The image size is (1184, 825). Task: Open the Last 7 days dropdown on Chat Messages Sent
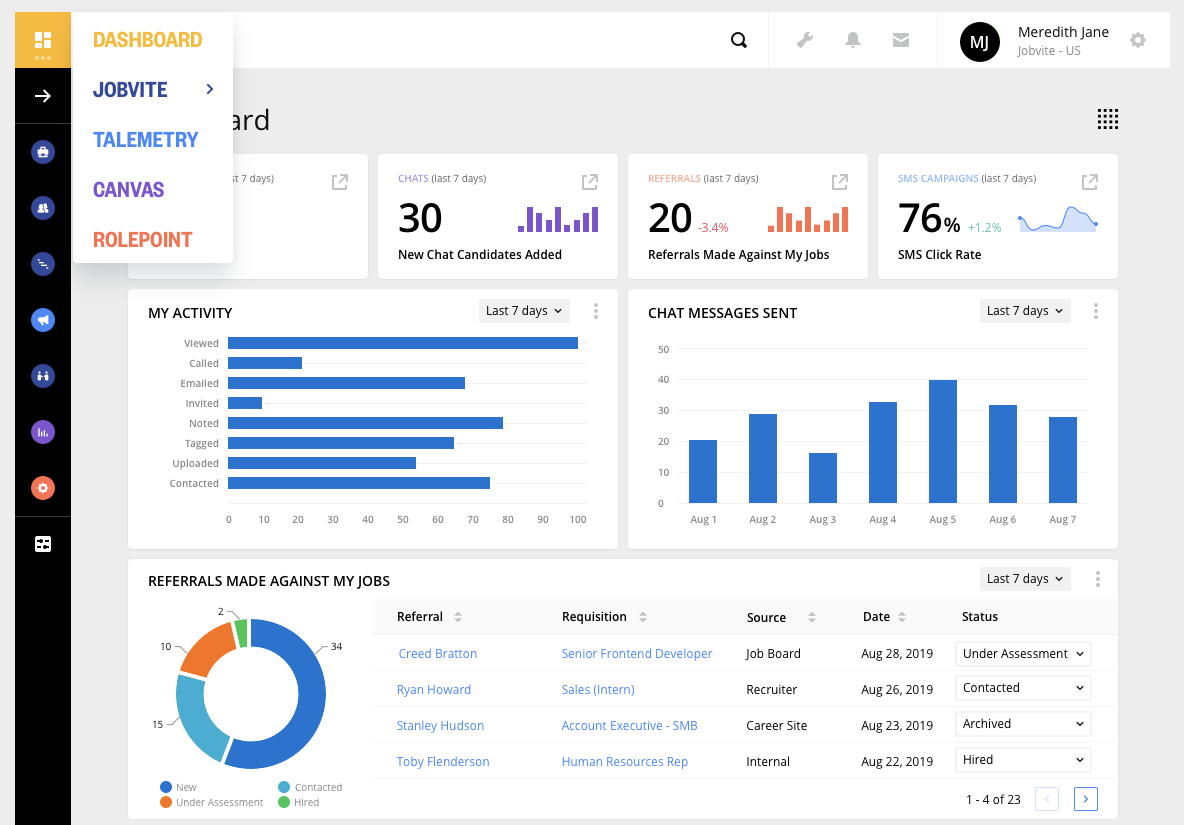click(x=1024, y=310)
